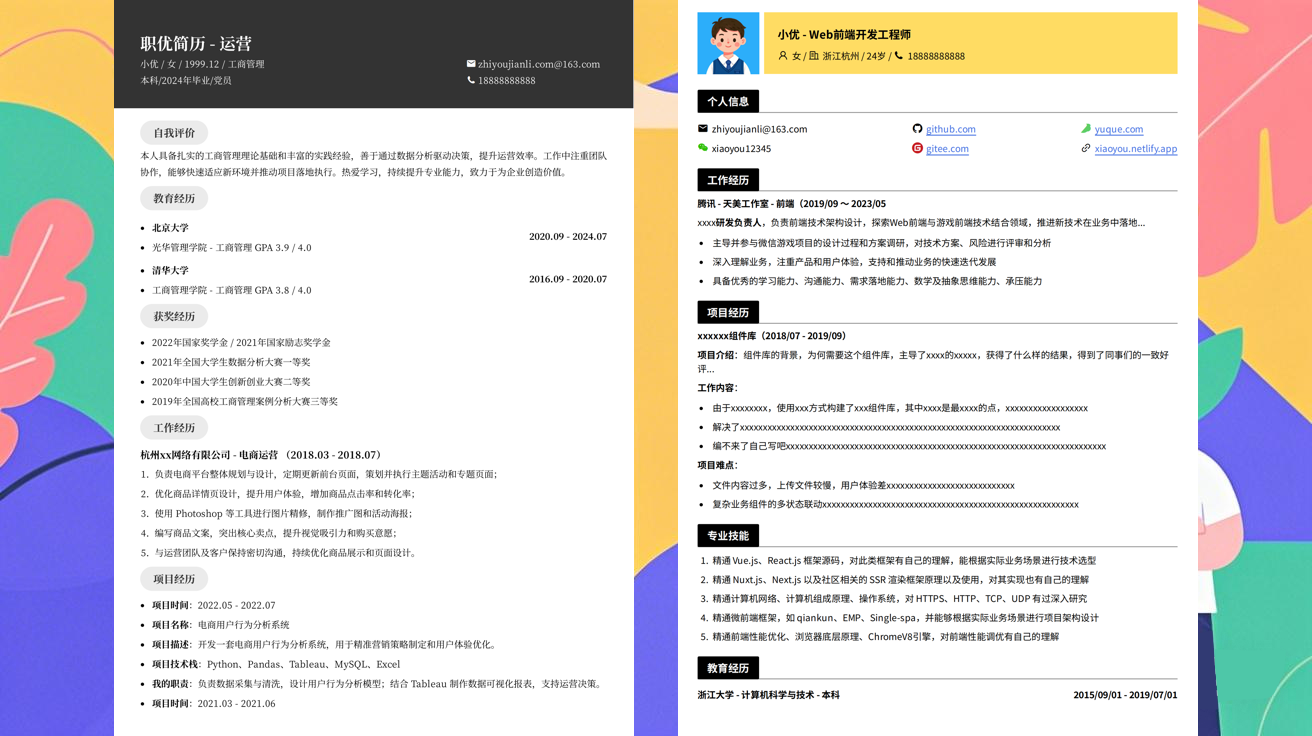Click 2020年中国大学生创新创业大赛二等奖
Viewport: 1312px width, 736px height.
[231, 382]
